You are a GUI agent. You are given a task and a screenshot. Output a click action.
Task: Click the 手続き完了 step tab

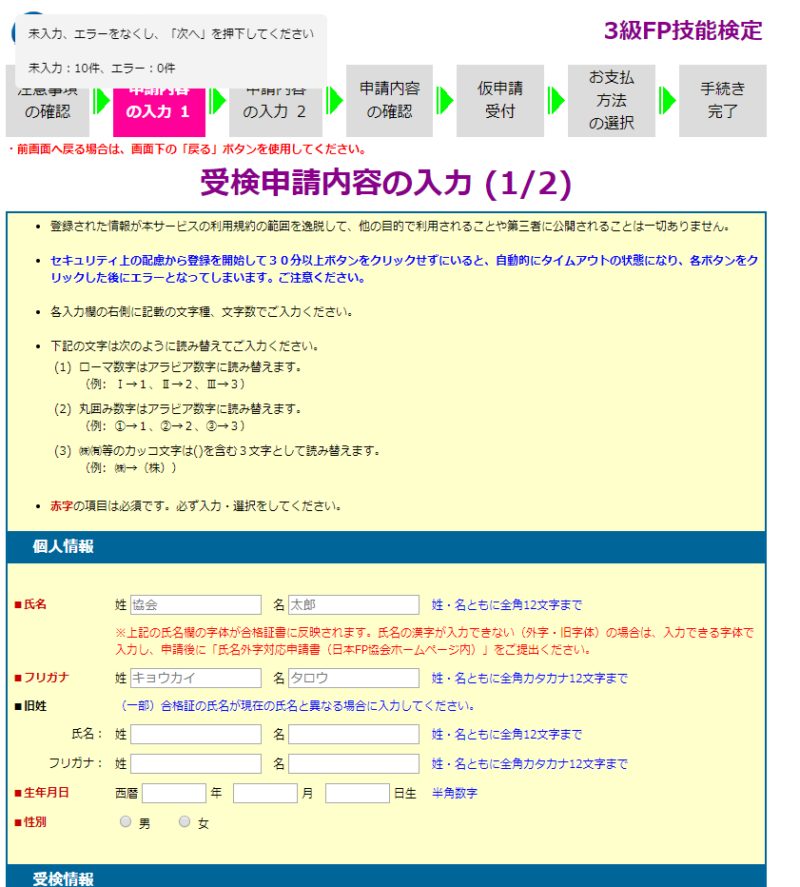coord(722,101)
